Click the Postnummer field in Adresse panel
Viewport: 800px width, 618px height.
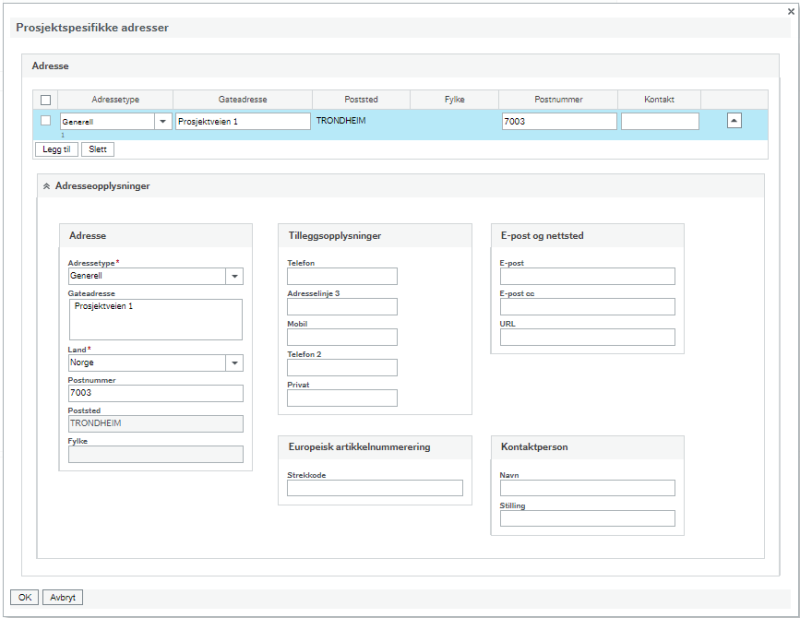coord(156,393)
